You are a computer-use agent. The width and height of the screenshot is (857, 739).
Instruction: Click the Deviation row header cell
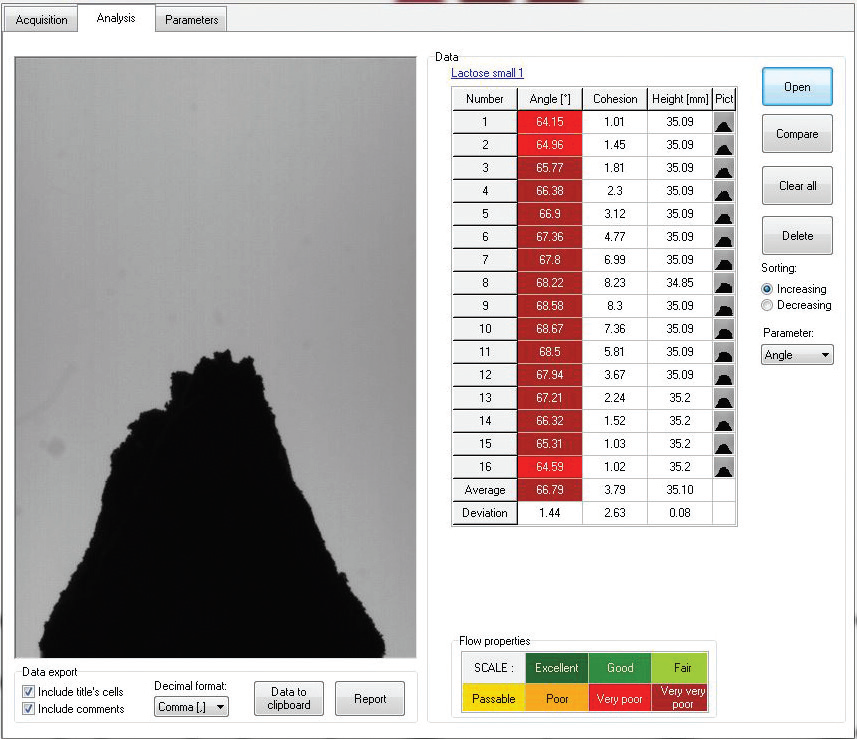pyautogui.click(x=485, y=513)
